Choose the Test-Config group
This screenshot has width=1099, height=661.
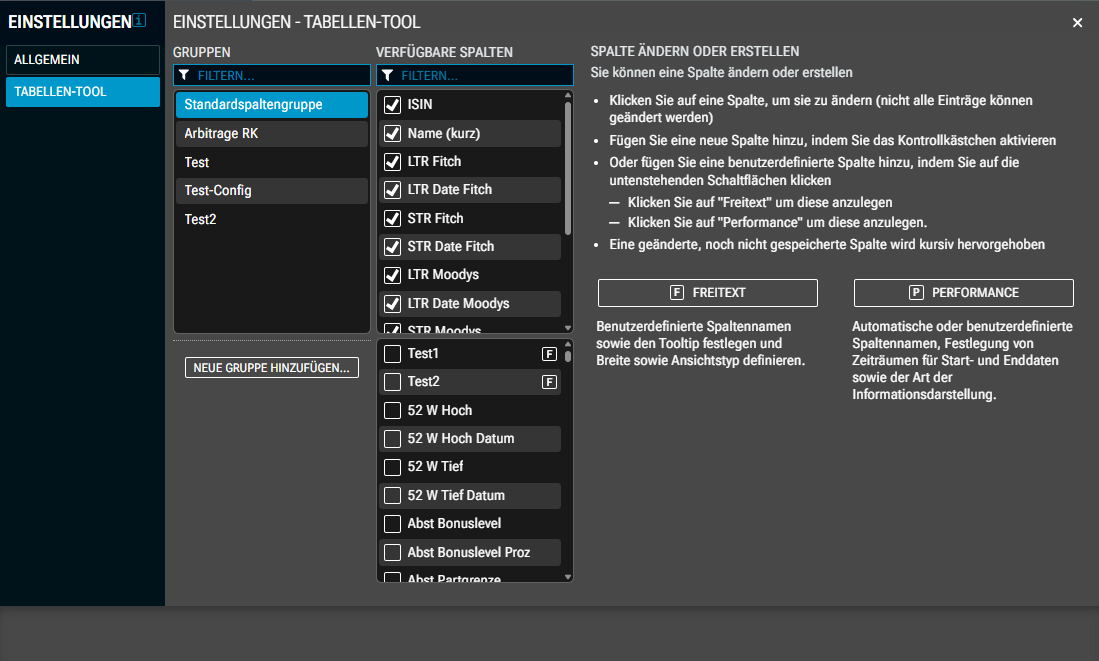[x=272, y=191]
